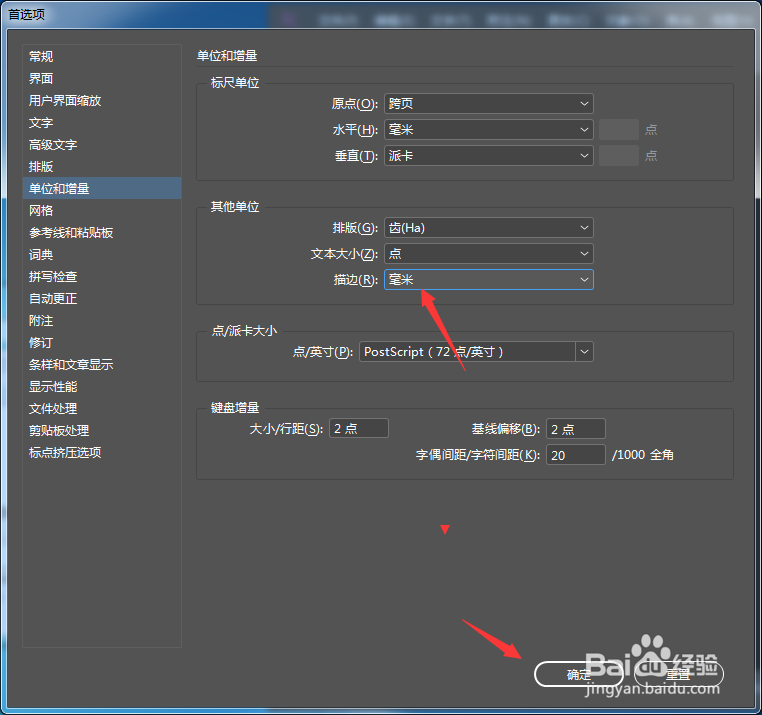Click the 基线偏移 increment field
The image size is (762, 715).
pos(576,429)
